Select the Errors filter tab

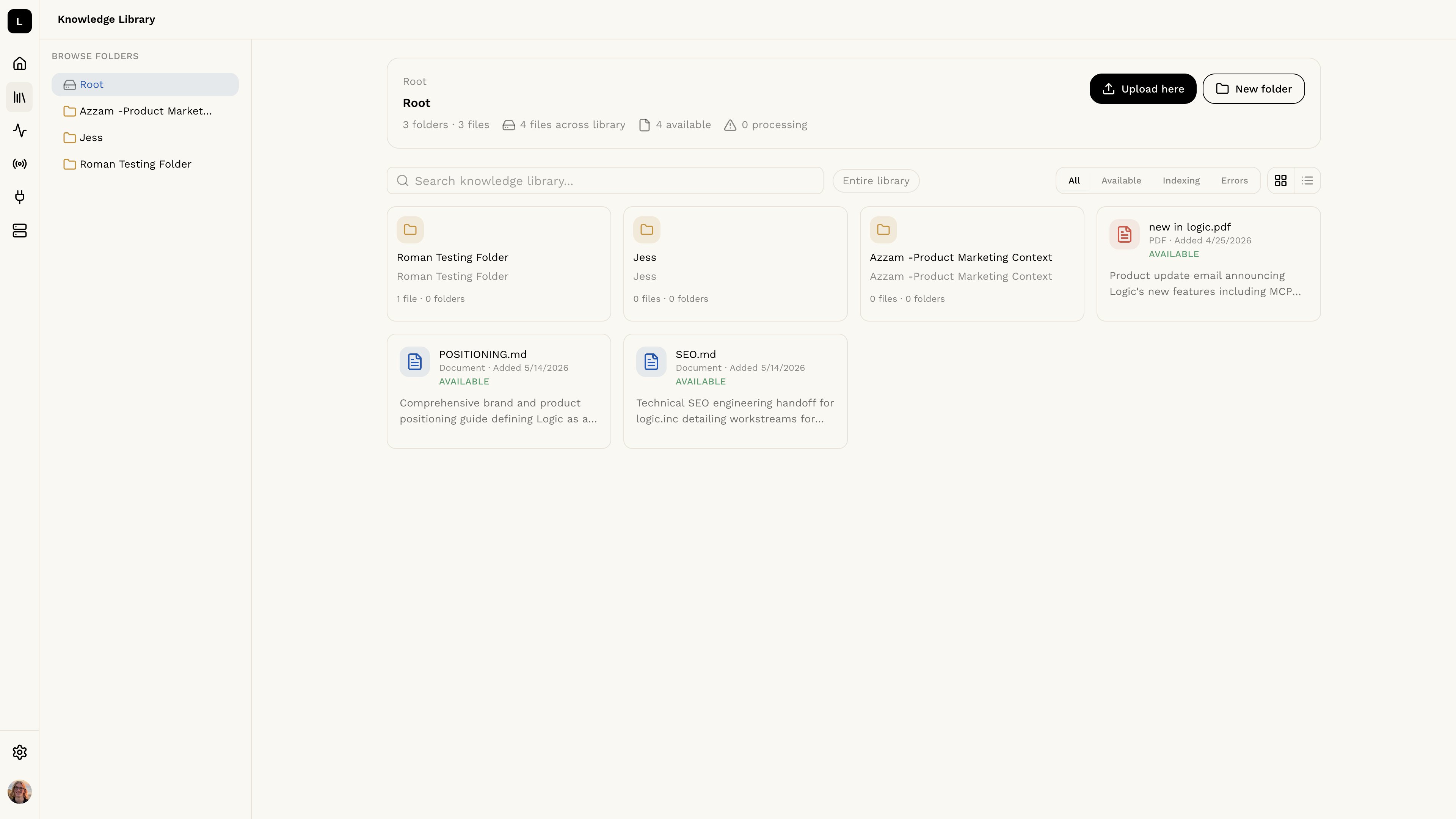[x=1235, y=180]
